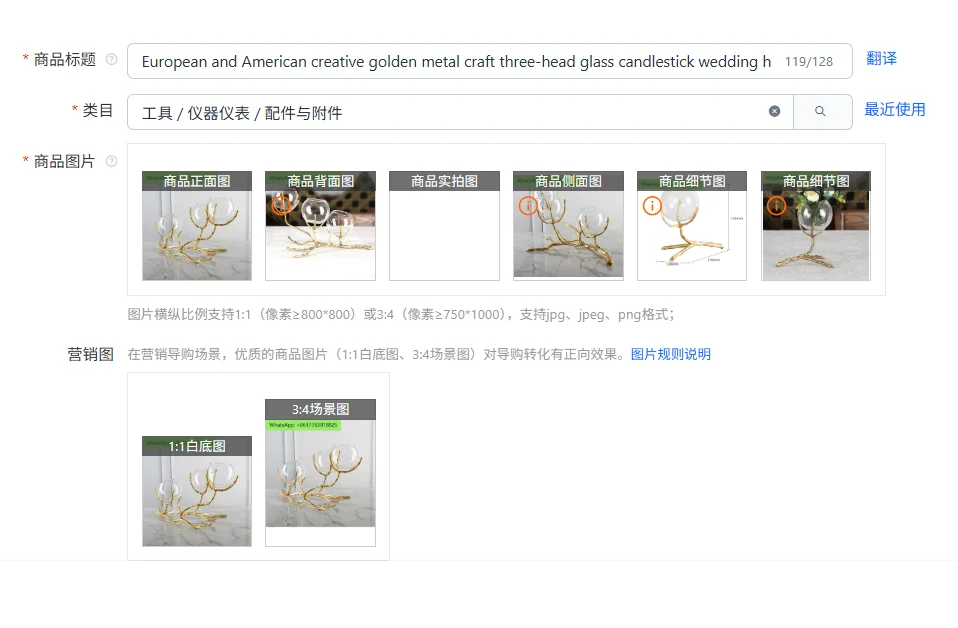Image resolution: width=958 pixels, height=628 pixels.
Task: Open the 图片规则说明 link
Action: click(671, 354)
